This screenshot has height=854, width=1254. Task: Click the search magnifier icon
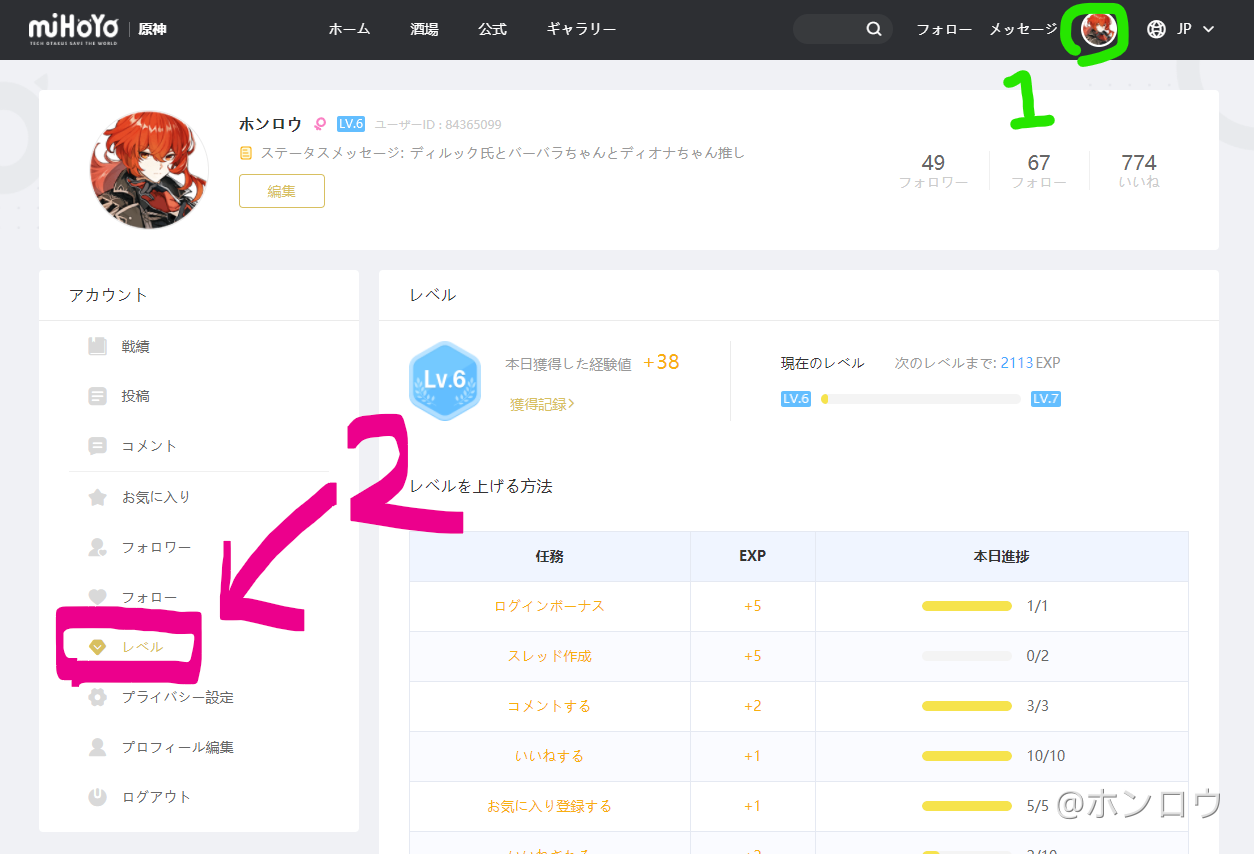pos(873,29)
